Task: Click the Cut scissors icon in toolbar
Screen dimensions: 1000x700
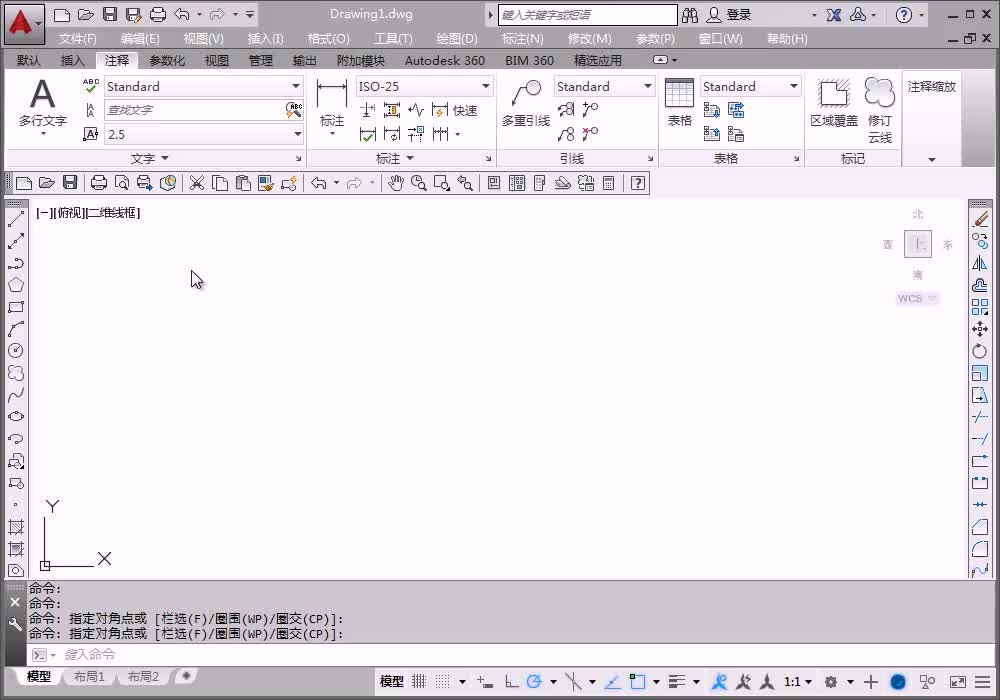Action: 197,184
